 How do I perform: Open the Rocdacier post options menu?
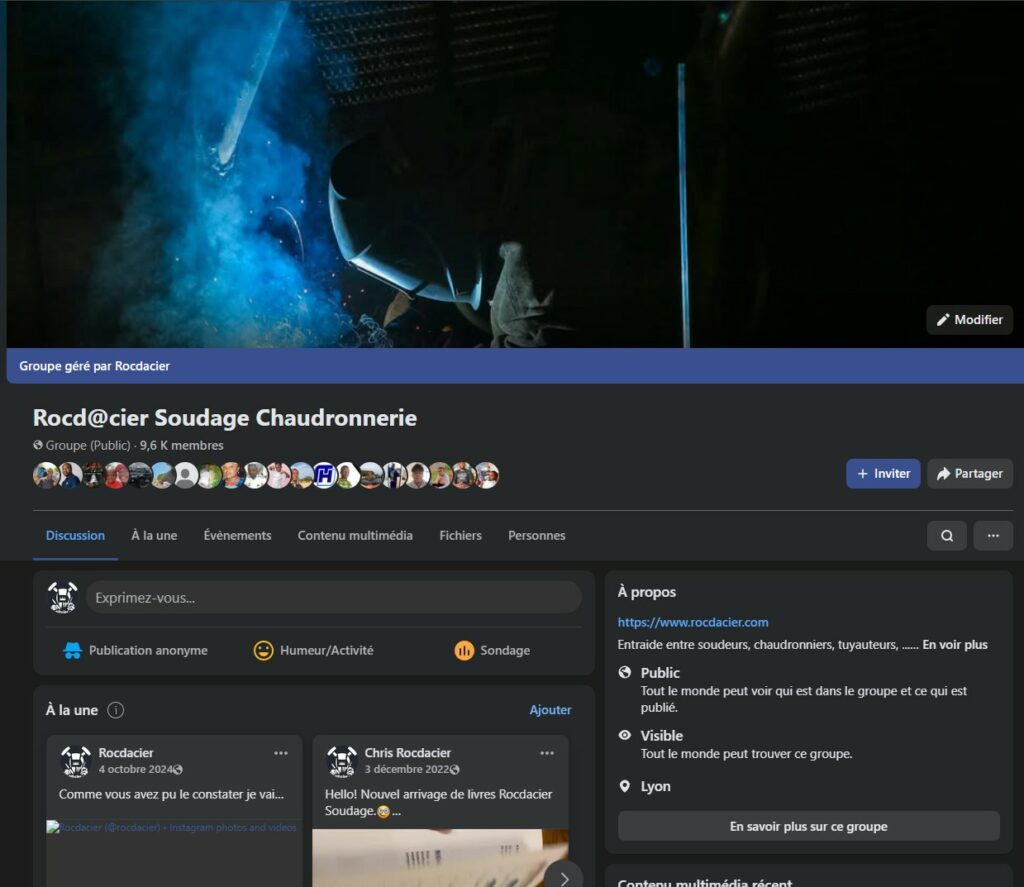click(x=281, y=753)
